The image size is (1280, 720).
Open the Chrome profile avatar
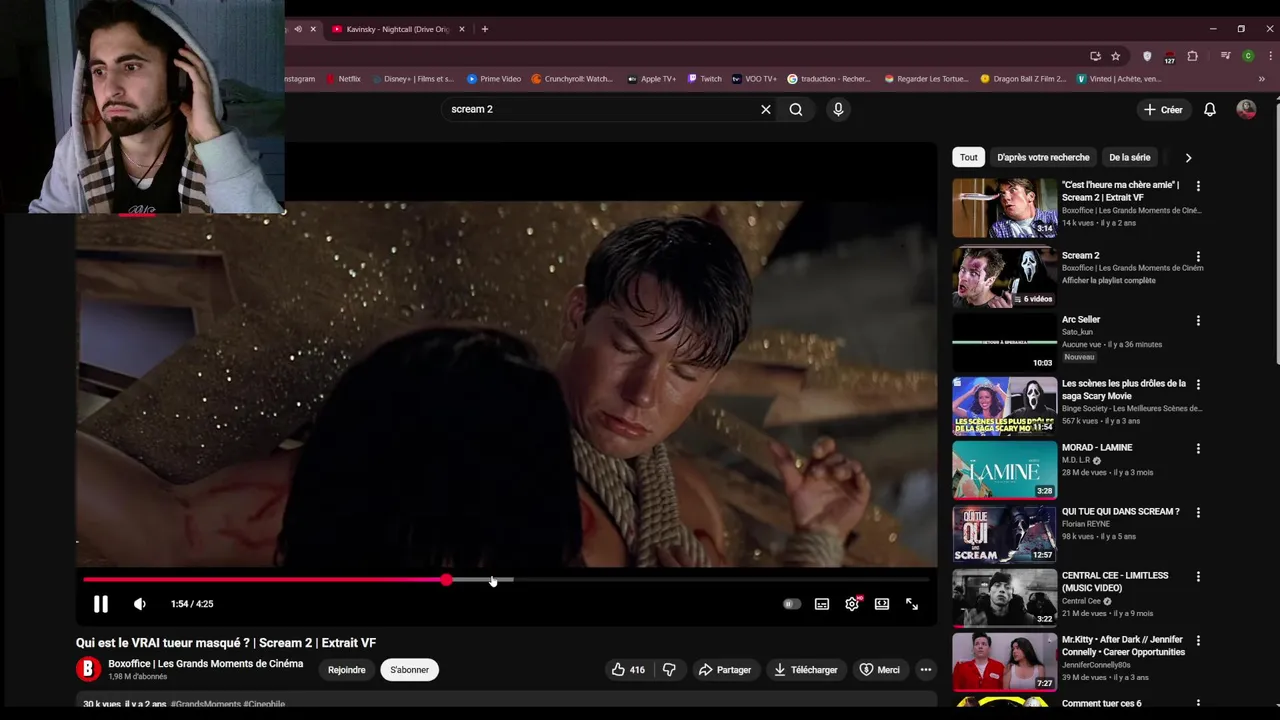point(1248,56)
